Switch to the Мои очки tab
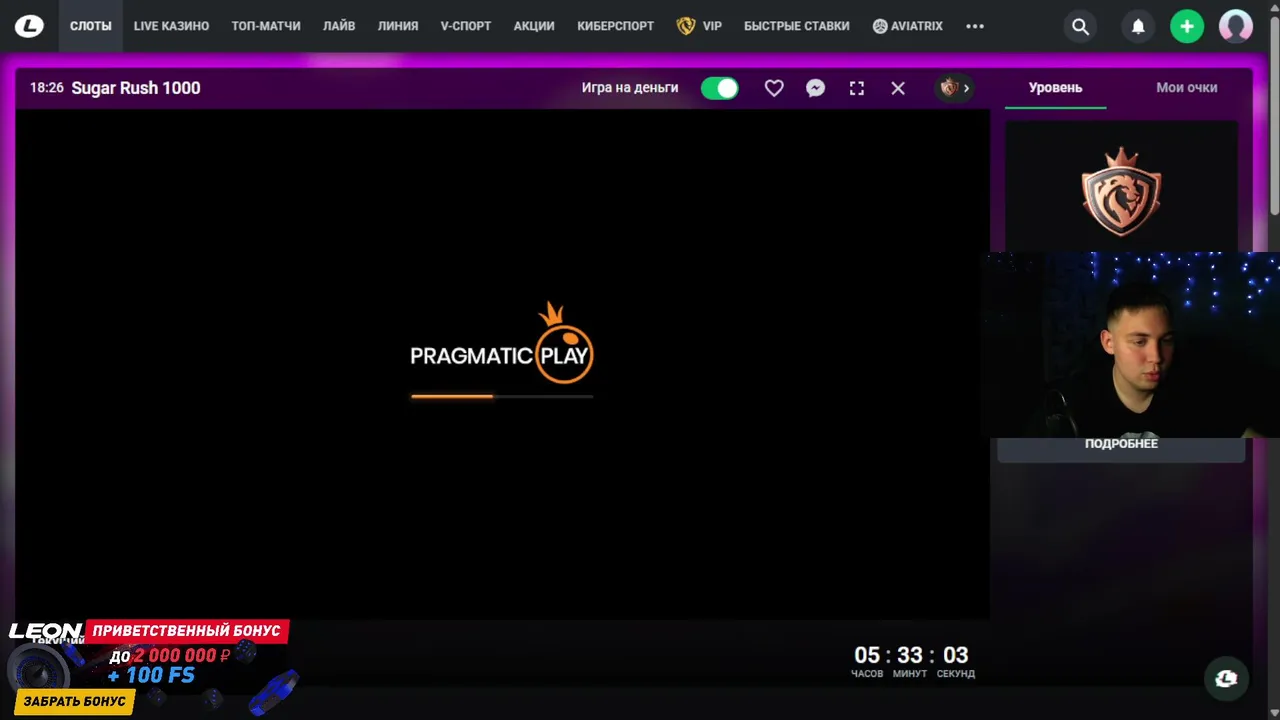The height and width of the screenshot is (720, 1280). [x=1187, y=88]
